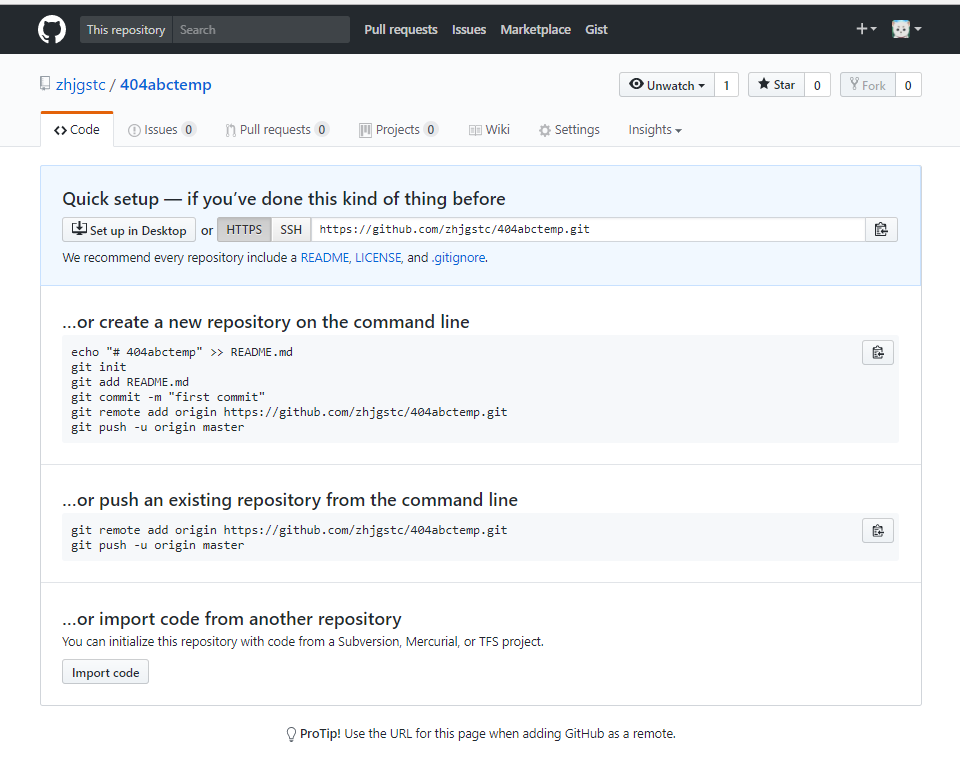This screenshot has width=960, height=758.
Task: Expand the Insights dropdown tab
Action: 654,130
